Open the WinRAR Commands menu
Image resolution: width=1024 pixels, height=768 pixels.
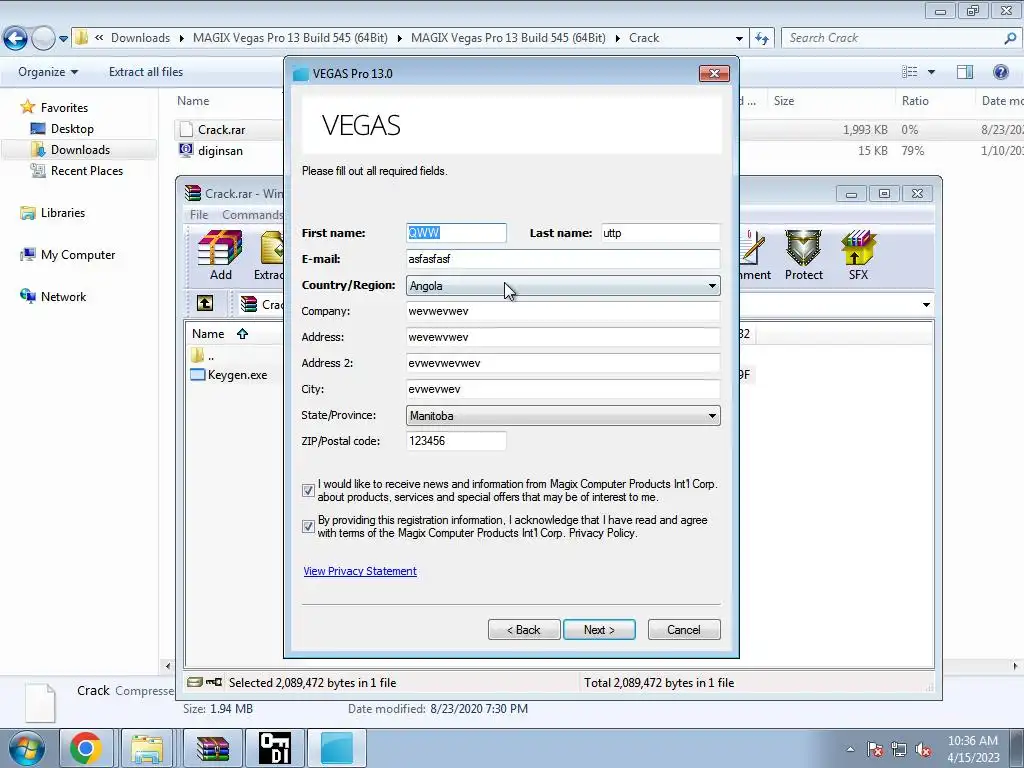tap(252, 214)
